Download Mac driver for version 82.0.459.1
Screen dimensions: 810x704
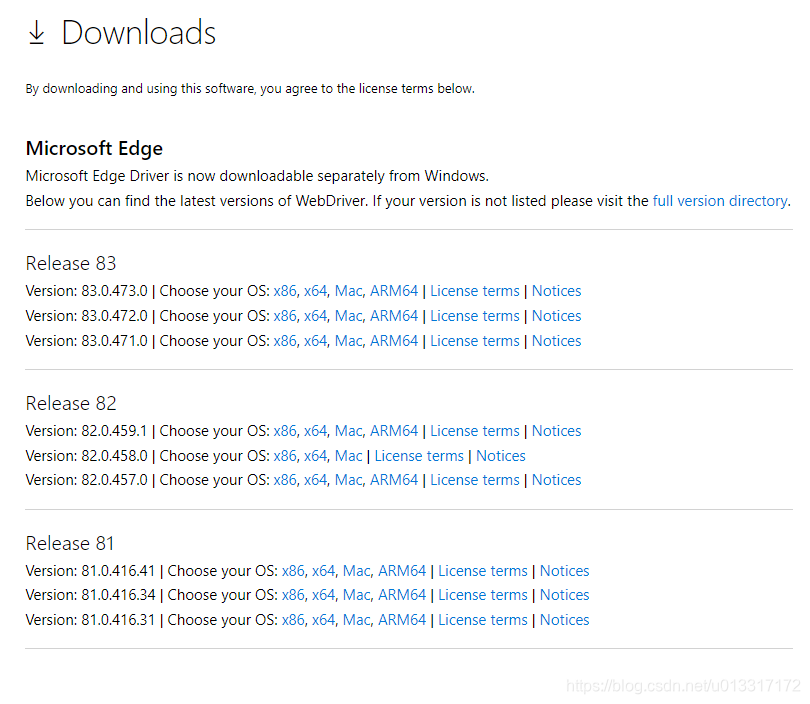[x=349, y=431]
